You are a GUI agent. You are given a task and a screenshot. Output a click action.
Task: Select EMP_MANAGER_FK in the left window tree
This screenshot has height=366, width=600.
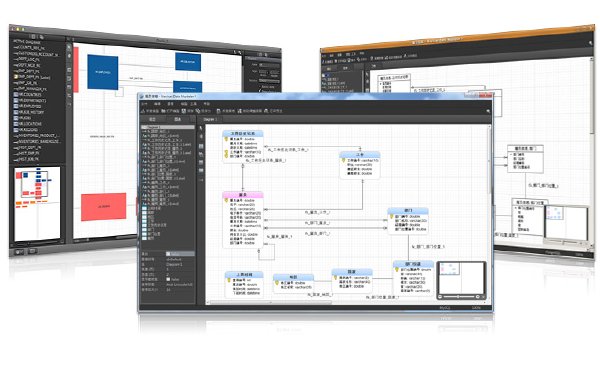[x=30, y=89]
